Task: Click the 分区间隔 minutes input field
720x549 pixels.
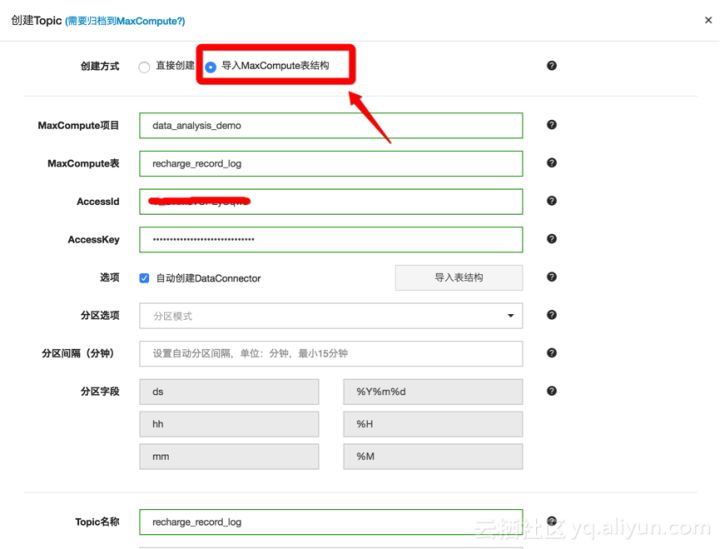Action: [x=331, y=353]
